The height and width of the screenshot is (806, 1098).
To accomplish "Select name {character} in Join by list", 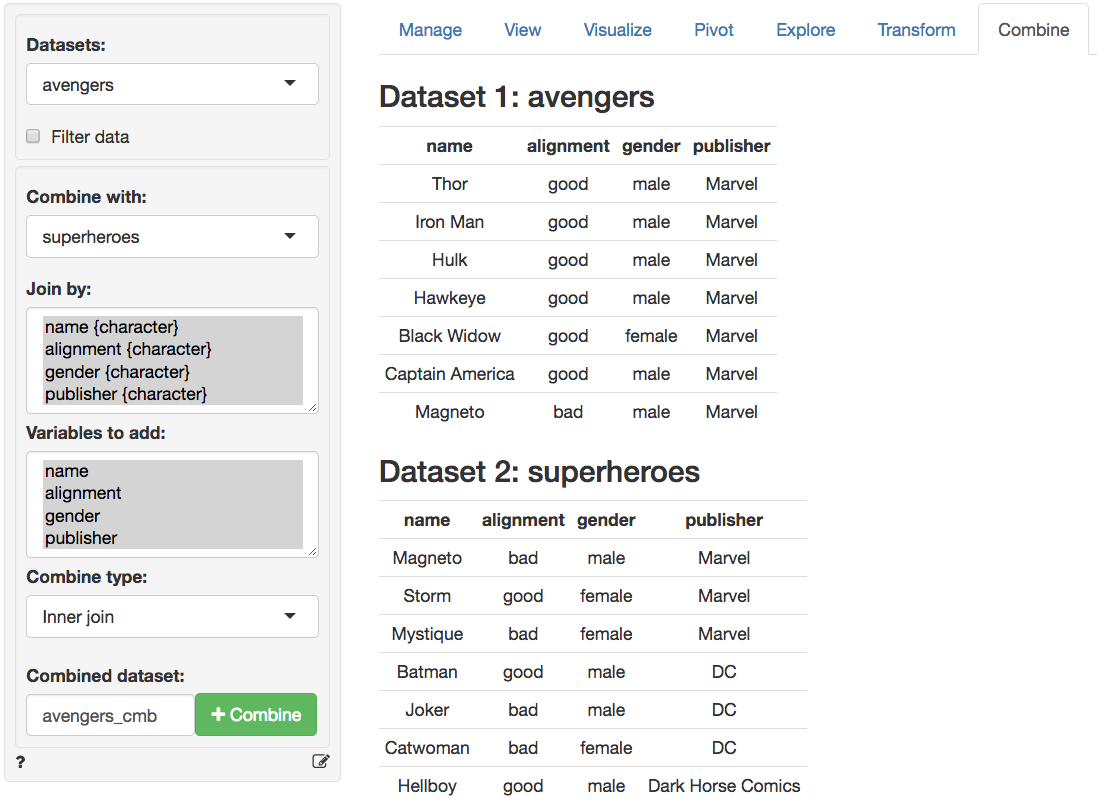I will click(x=111, y=327).
